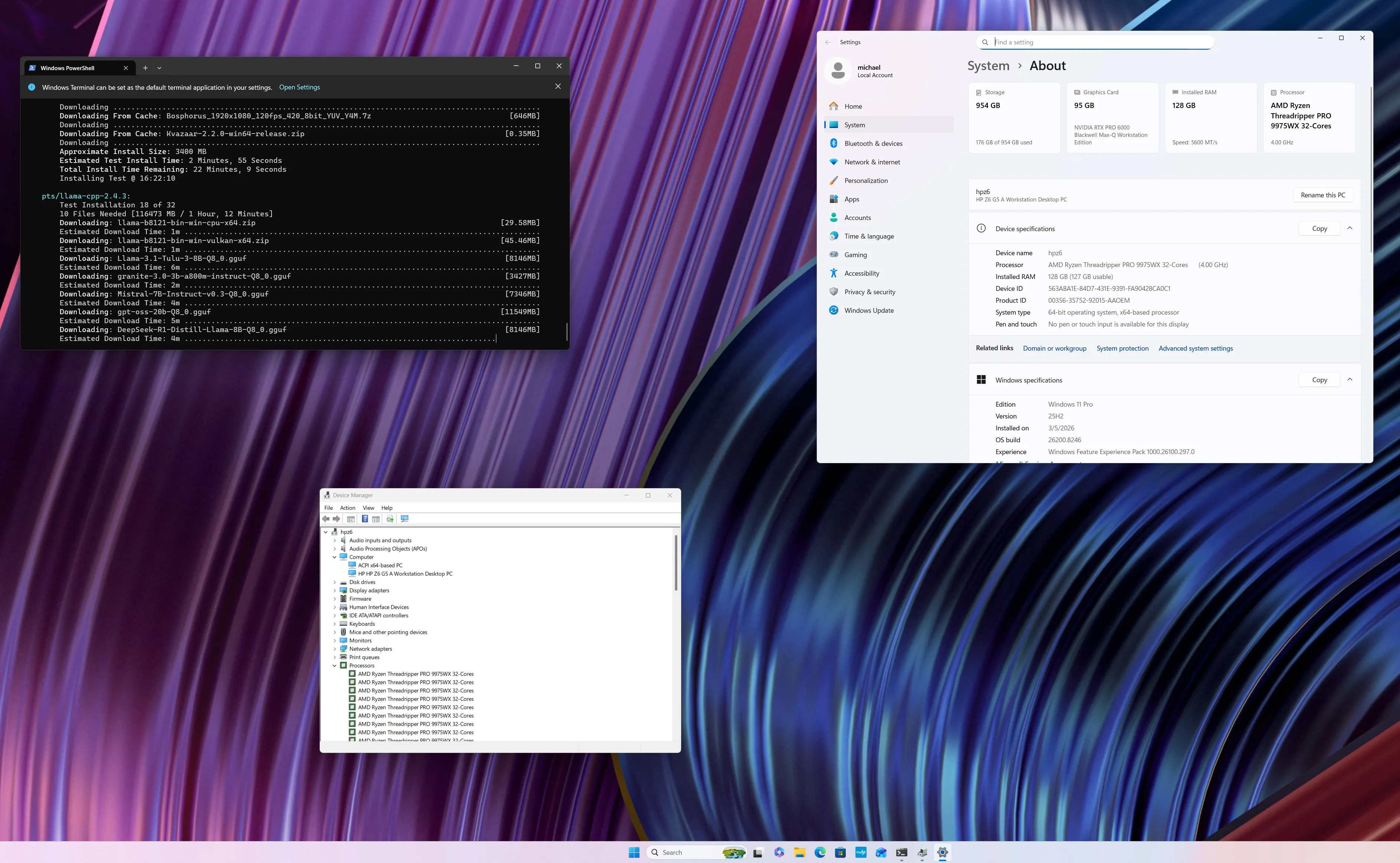This screenshot has width=1400, height=863.
Task: Open the Action menu in Device Manager
Action: (x=348, y=508)
